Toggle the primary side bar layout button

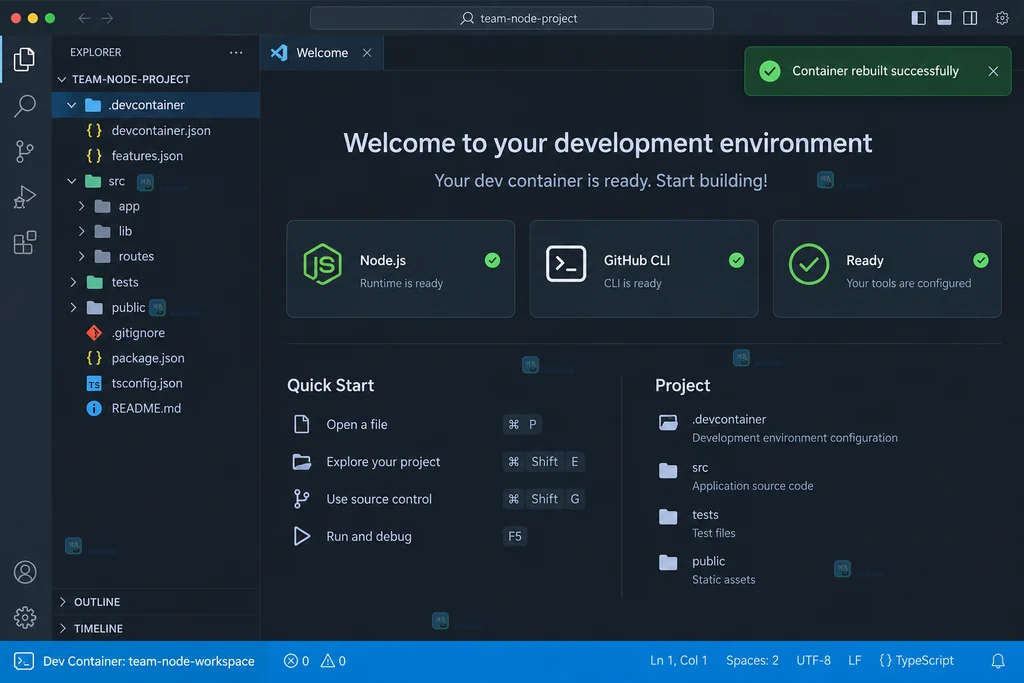pyautogui.click(x=918, y=18)
